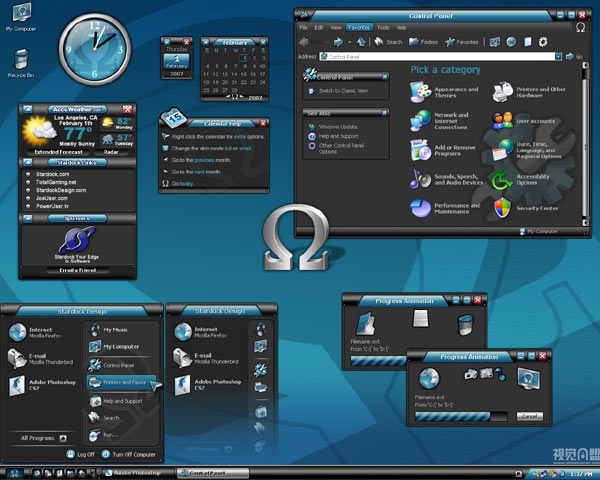Screen dimensions: 600x480
Task: Open the Tools menu in Control Panel
Action: click(383, 28)
